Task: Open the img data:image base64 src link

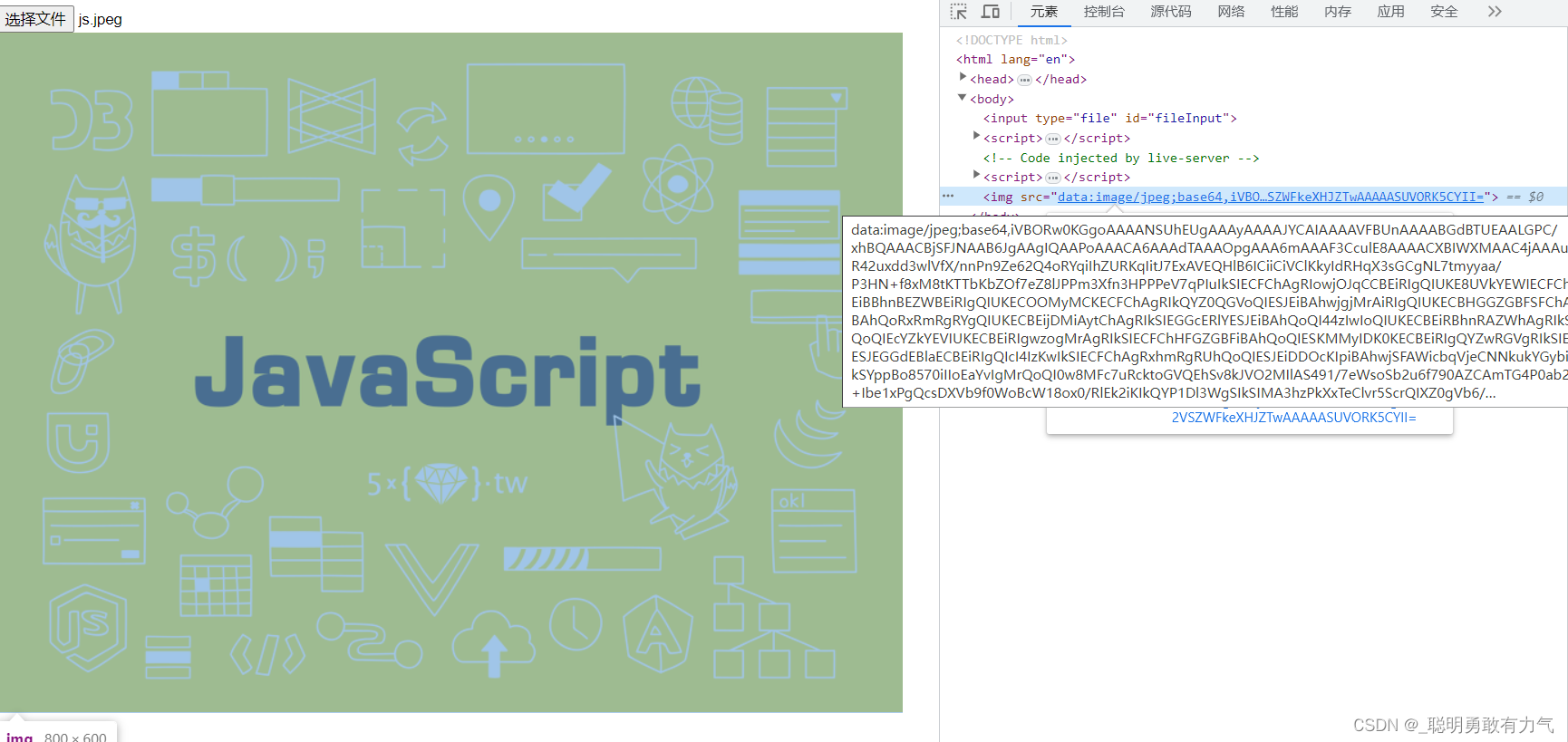Action: pos(1271,197)
